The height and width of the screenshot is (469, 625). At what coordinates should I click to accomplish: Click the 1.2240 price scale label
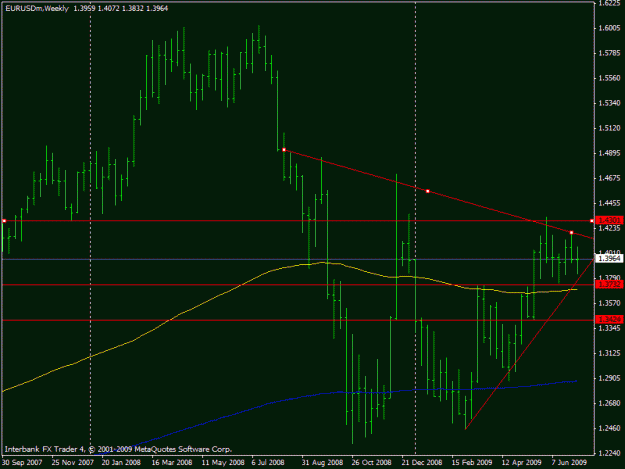tap(609, 453)
